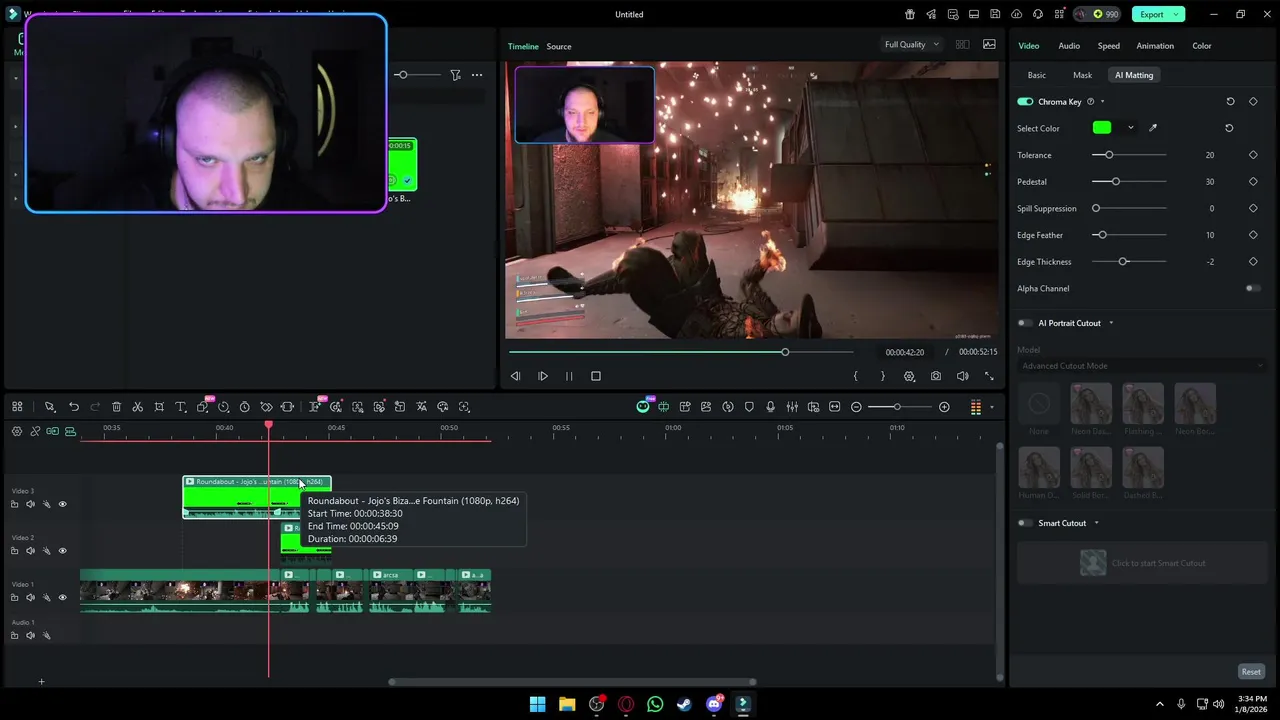
Task: Enter fullscreen preview with expand icon
Action: pos(989,376)
